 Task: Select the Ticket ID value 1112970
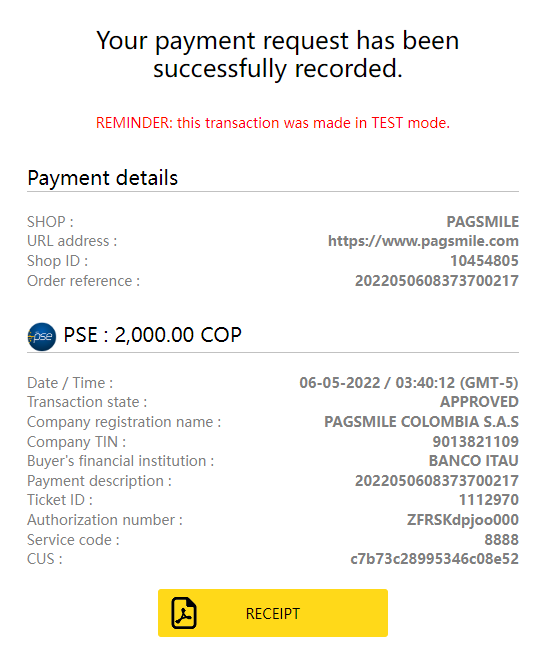tap(489, 500)
